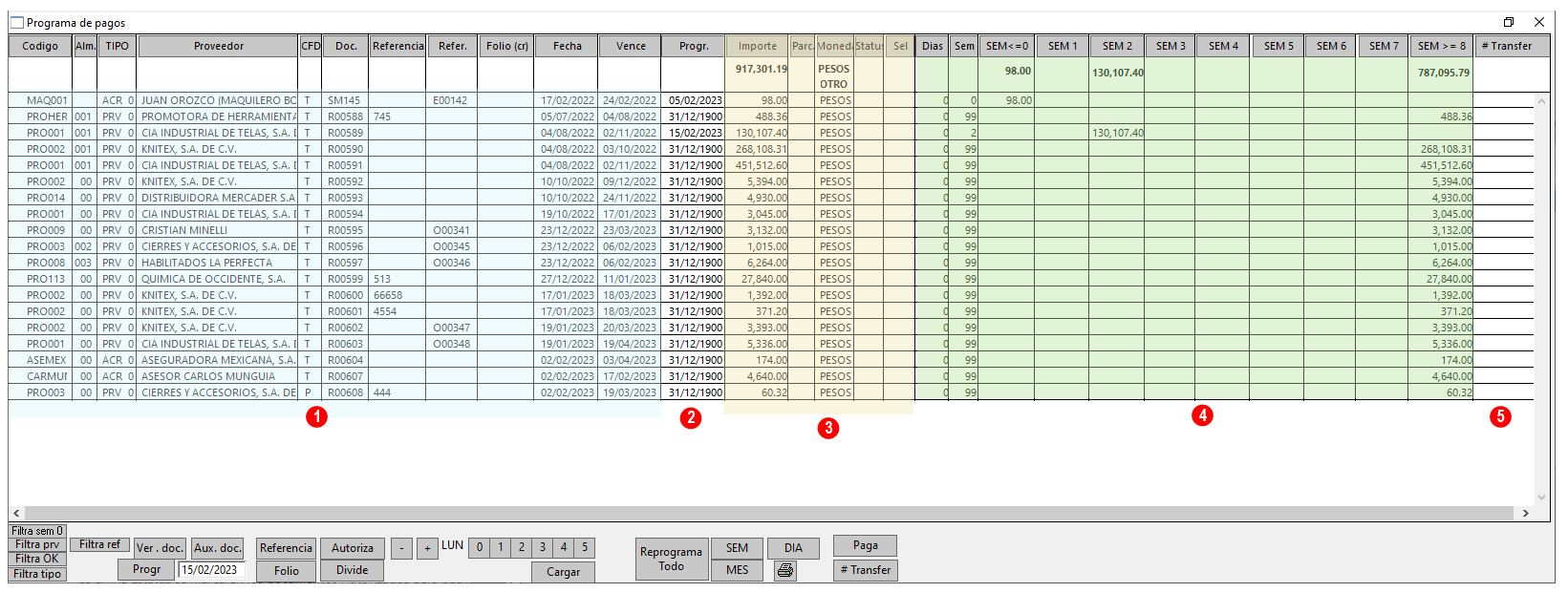Click the Divide button
The image size is (1568, 593).
click(352, 570)
